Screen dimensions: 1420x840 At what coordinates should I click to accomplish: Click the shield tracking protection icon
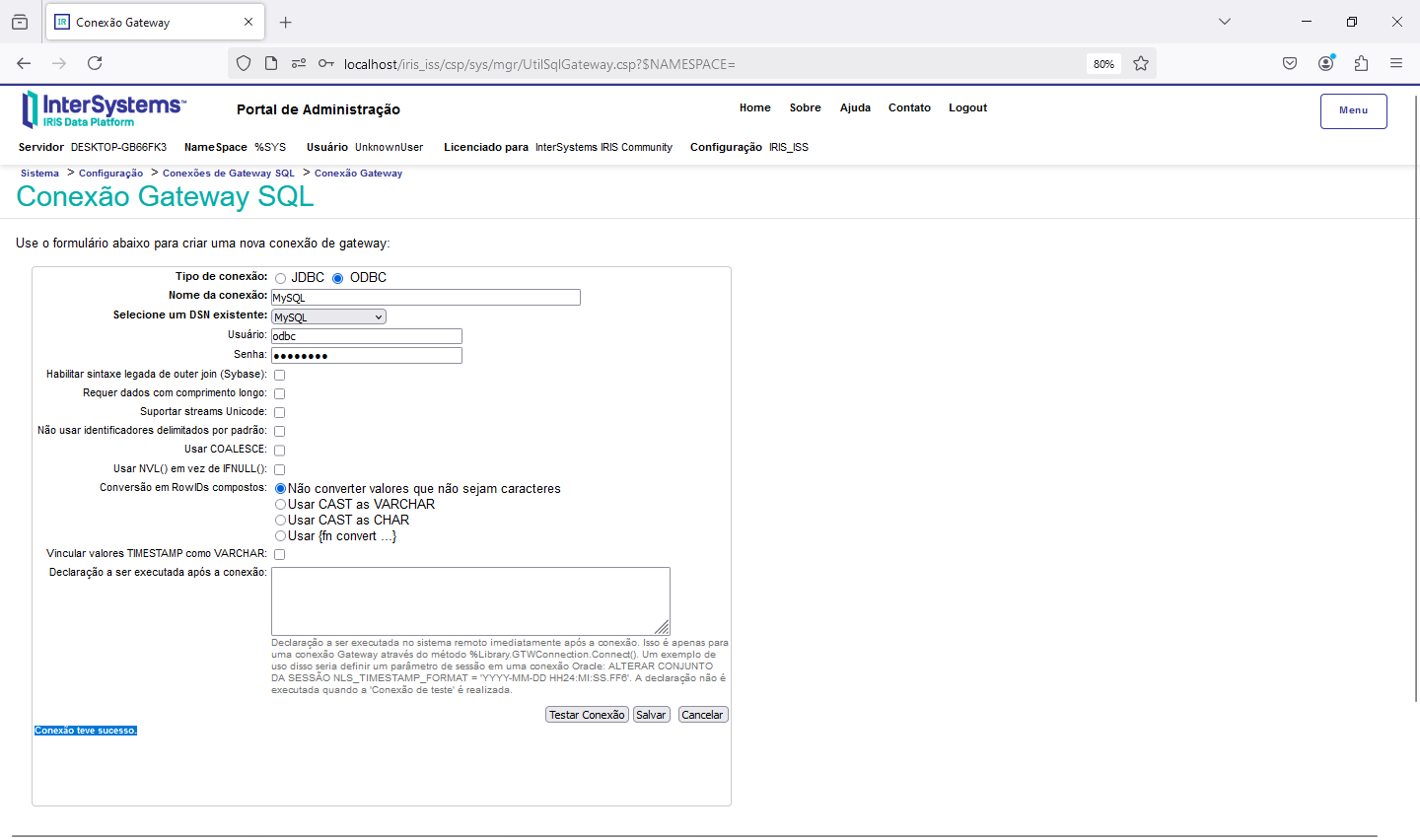(x=244, y=63)
